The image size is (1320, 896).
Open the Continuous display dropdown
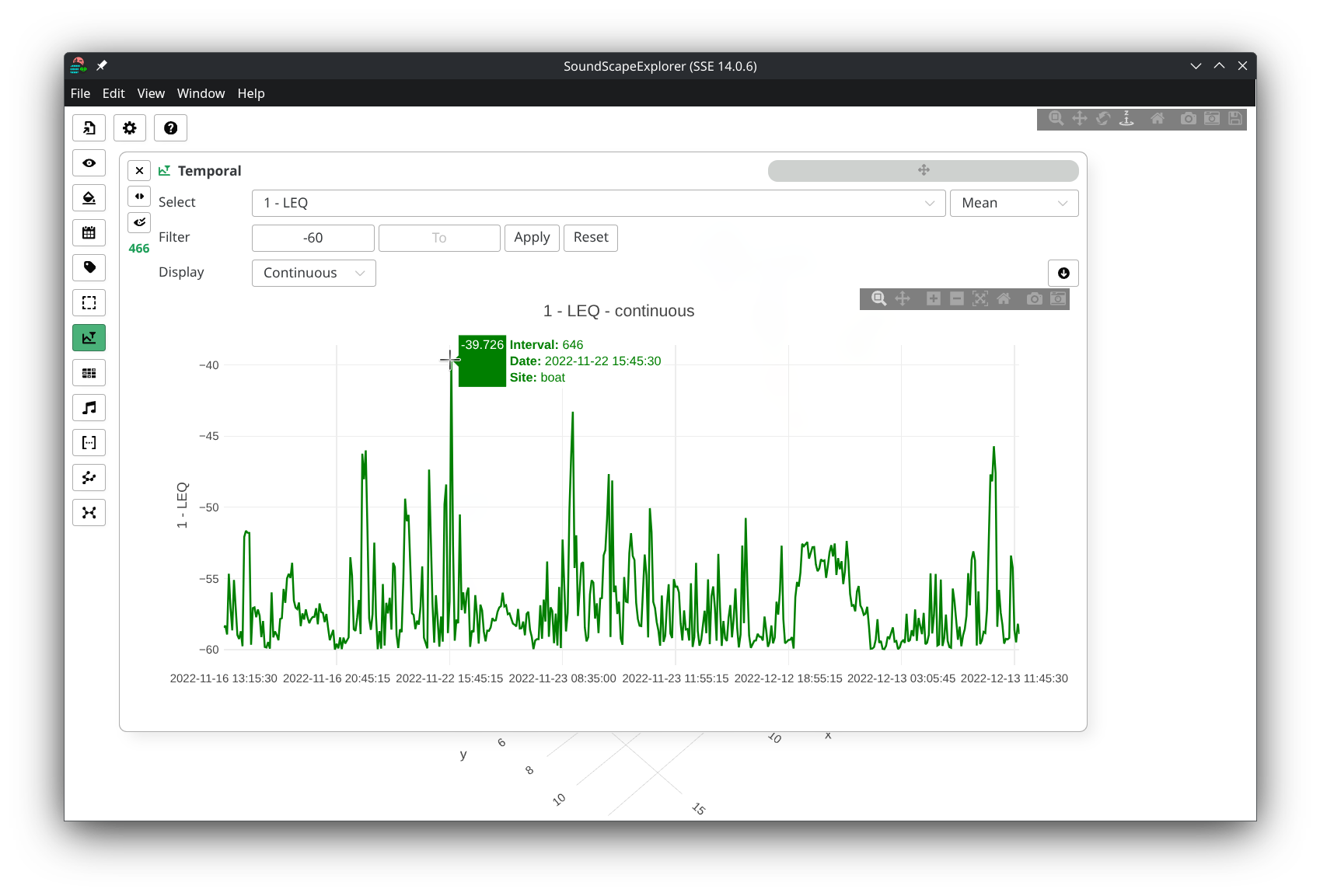313,274
